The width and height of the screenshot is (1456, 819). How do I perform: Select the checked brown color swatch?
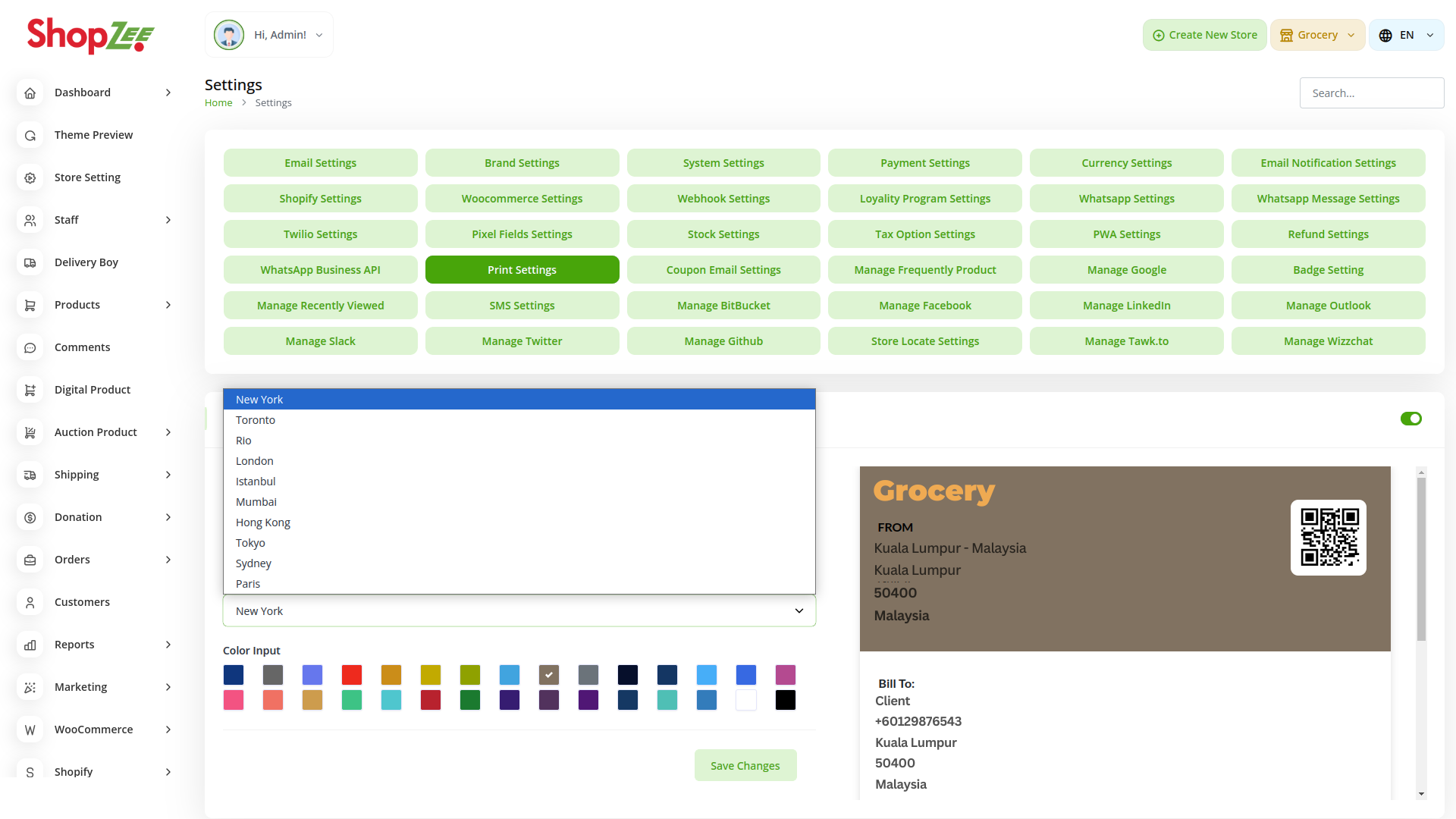549,675
